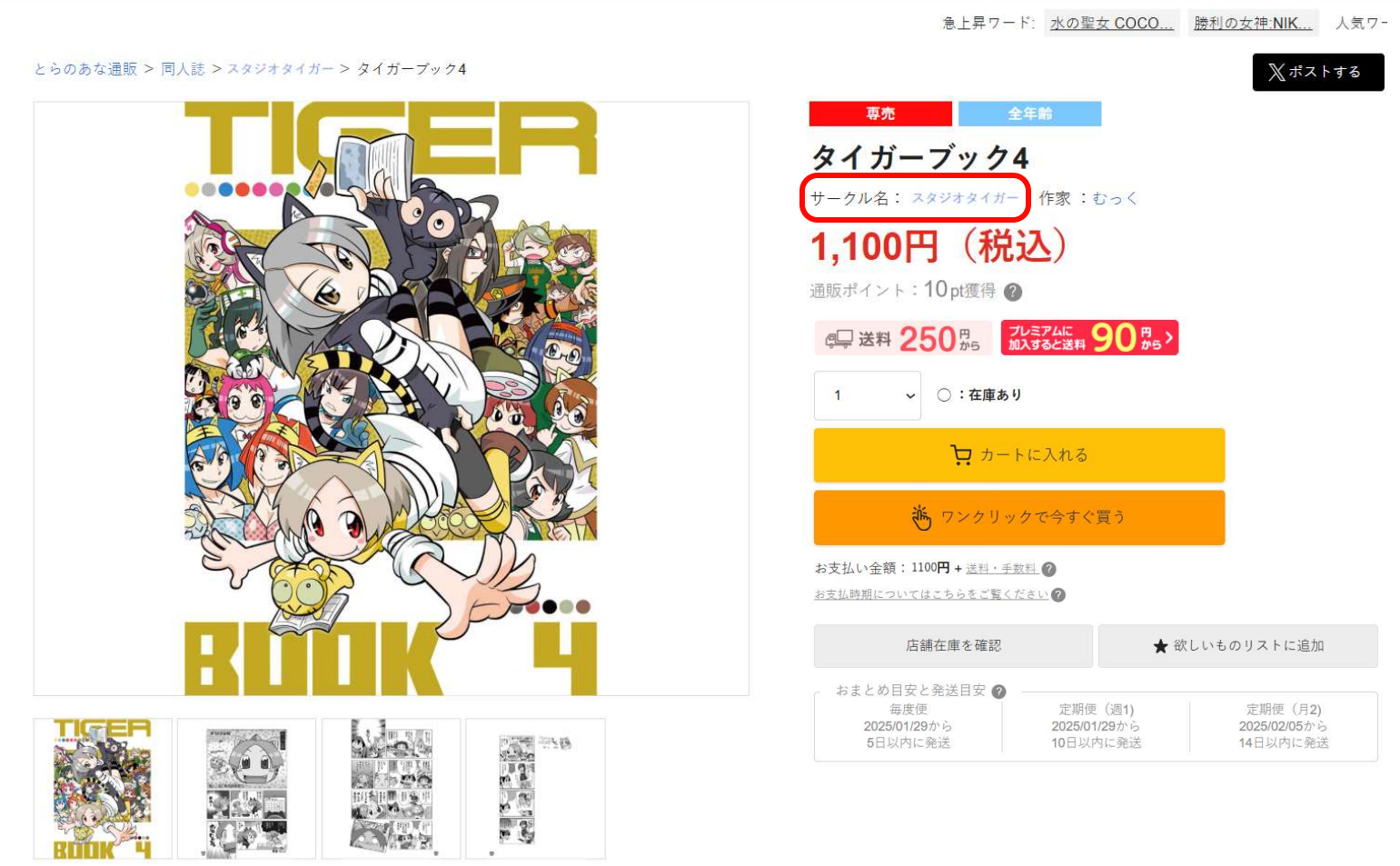The image size is (1400, 866).
Task: Open the circle name スタジオタイガー link
Action: [965, 198]
